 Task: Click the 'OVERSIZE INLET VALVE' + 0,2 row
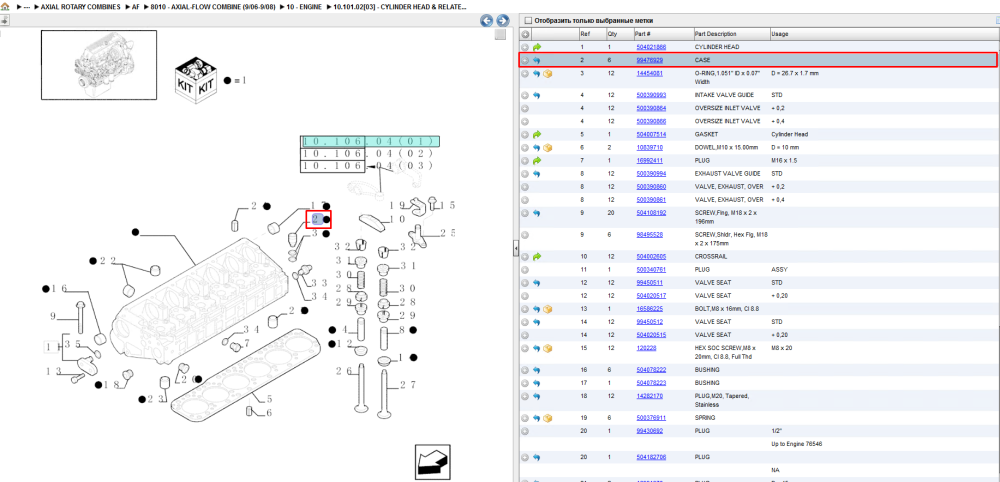coord(759,108)
